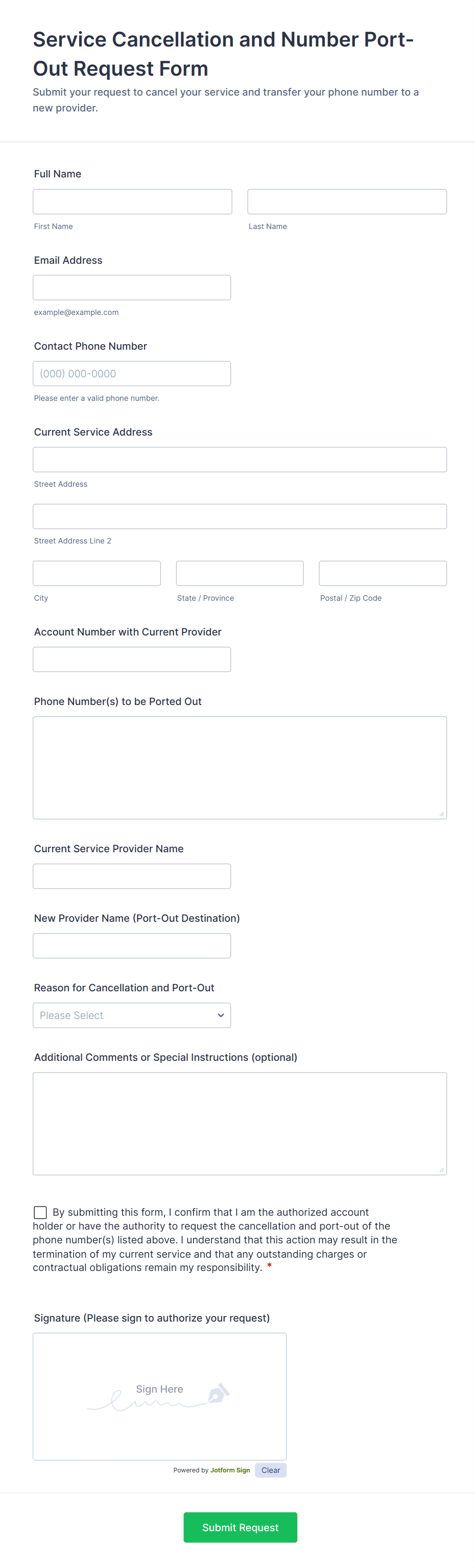Image resolution: width=475 pixels, height=1568 pixels.
Task: Click inside the First Name field
Action: [x=132, y=201]
